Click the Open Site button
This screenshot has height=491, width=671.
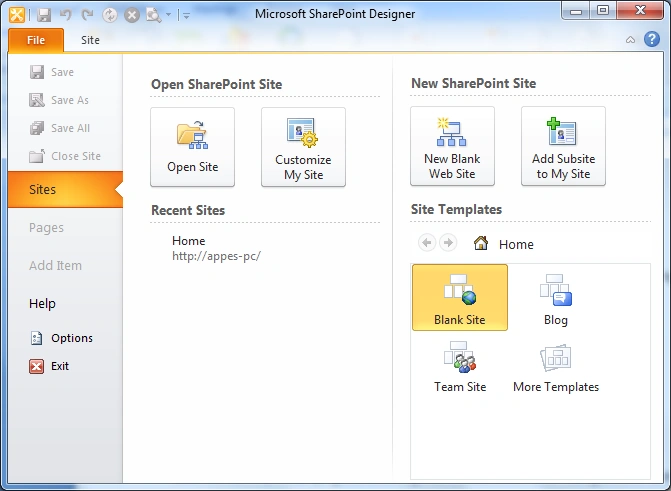pyautogui.click(x=193, y=147)
